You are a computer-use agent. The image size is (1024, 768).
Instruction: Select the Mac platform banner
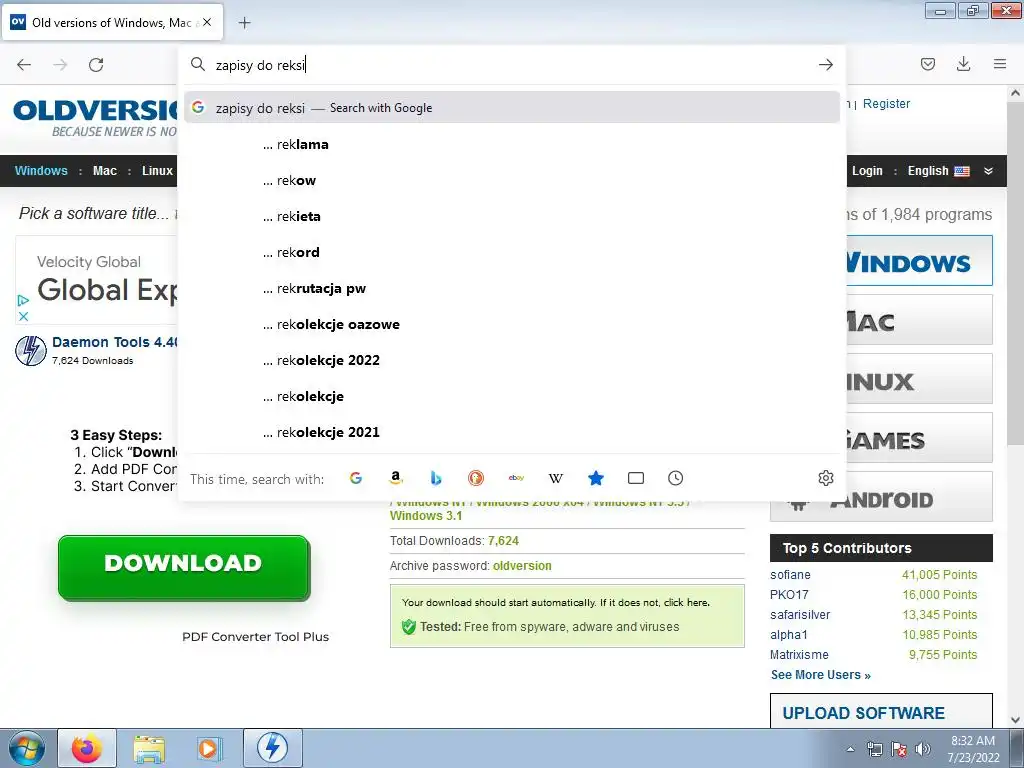pyautogui.click(x=920, y=319)
